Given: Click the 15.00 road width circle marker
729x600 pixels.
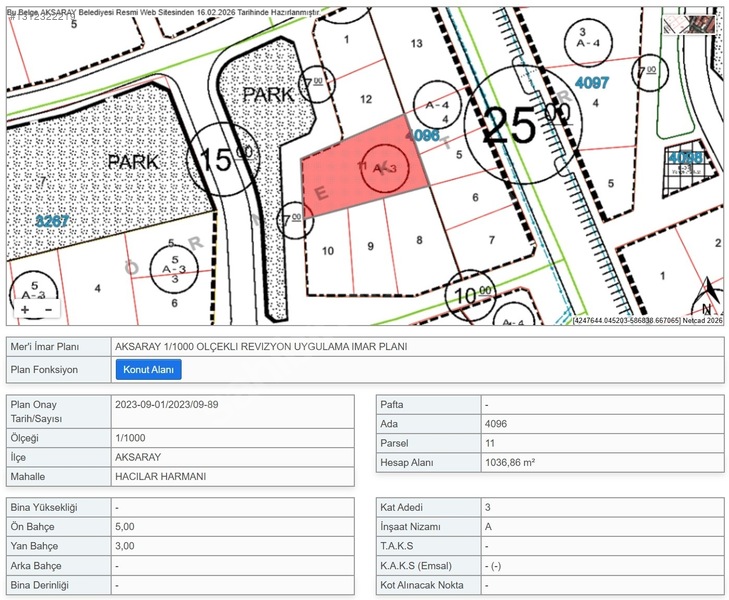Looking at the screenshot, I should click(x=223, y=159).
